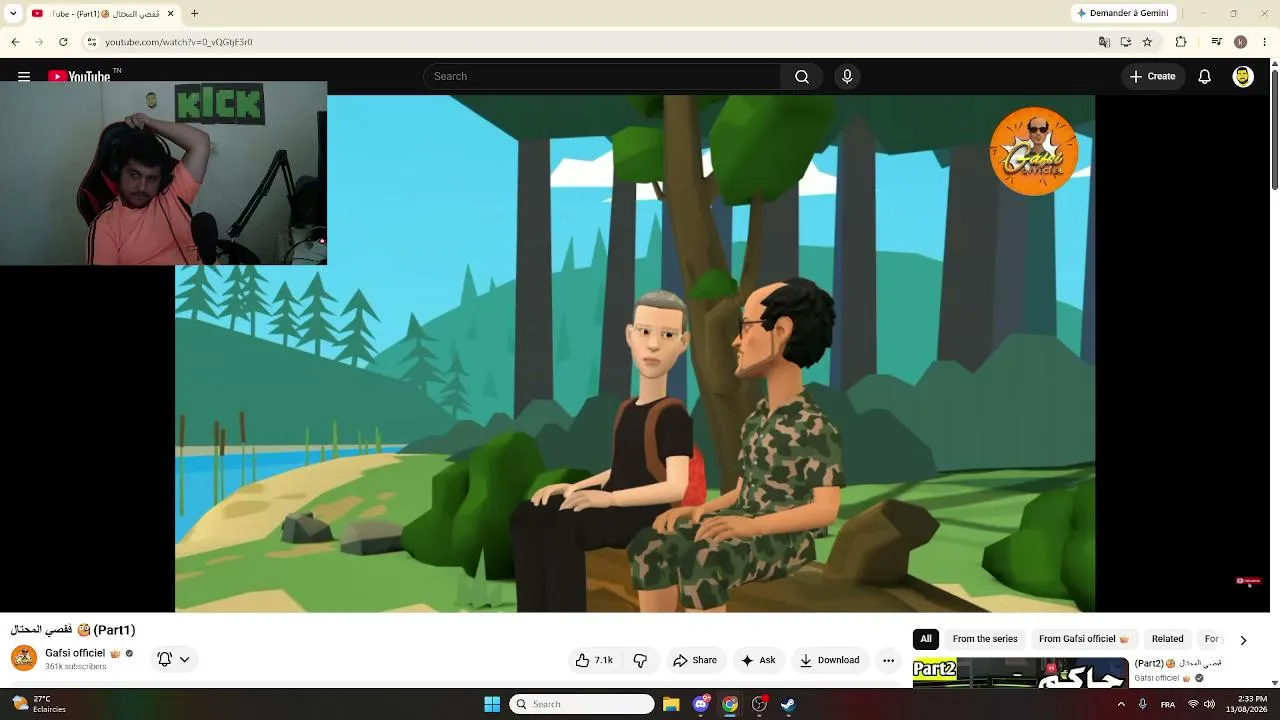The height and width of the screenshot is (720, 1280).
Task: Open the Part2 video title link
Action: [x=1177, y=663]
